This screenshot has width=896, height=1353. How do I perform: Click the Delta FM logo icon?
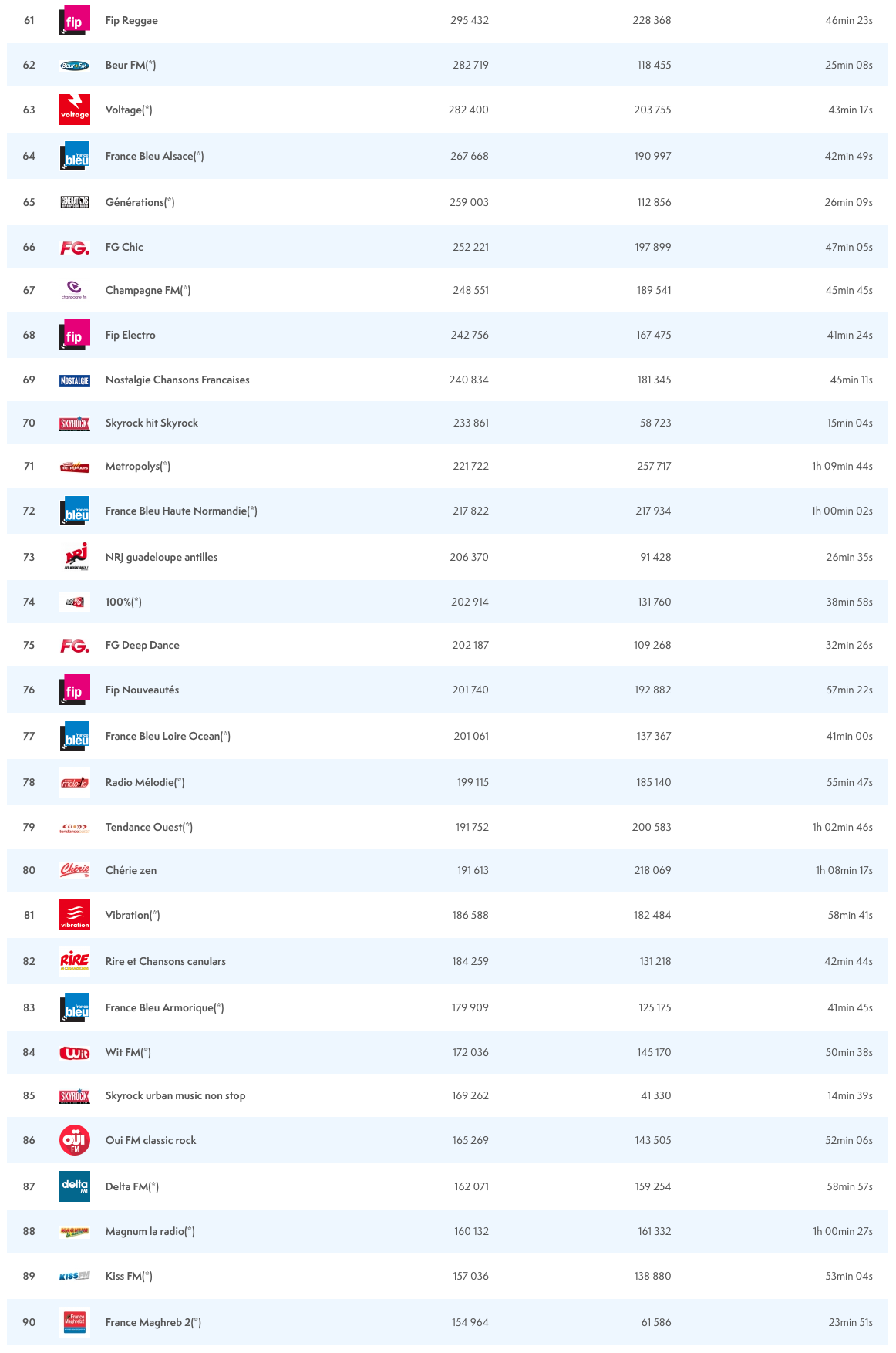pyautogui.click(x=75, y=1186)
